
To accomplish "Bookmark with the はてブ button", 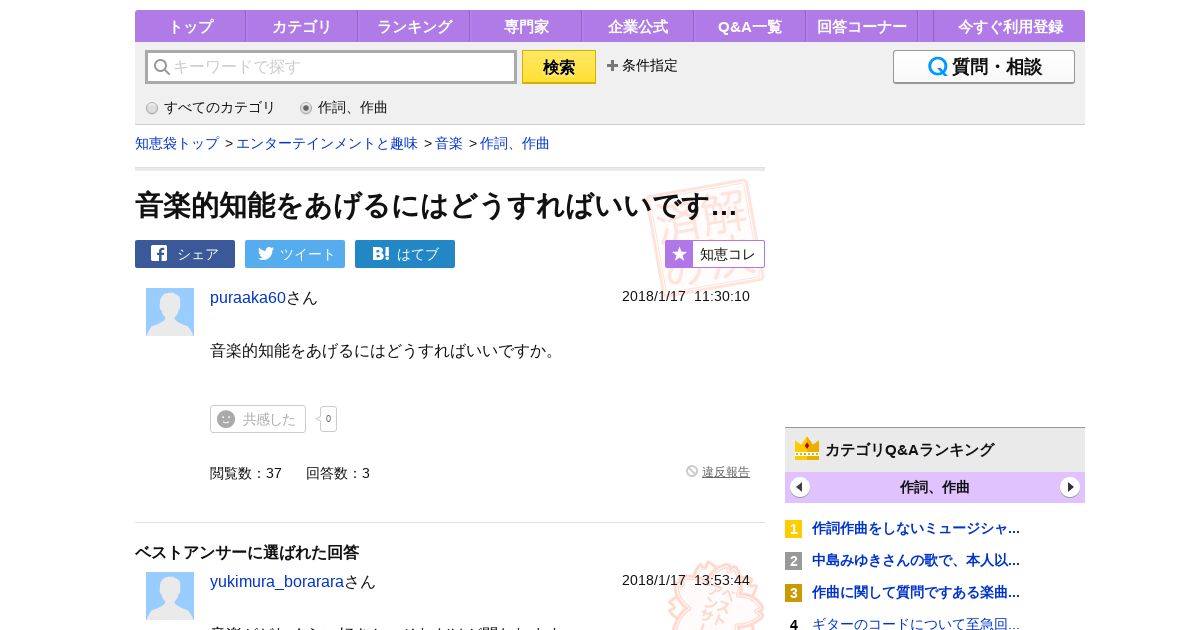I will 405,254.
